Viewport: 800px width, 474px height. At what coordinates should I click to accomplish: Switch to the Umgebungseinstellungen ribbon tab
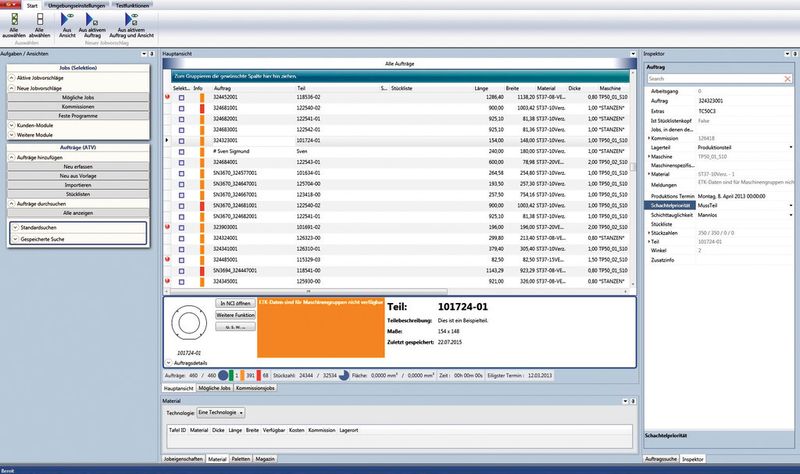(x=77, y=5)
